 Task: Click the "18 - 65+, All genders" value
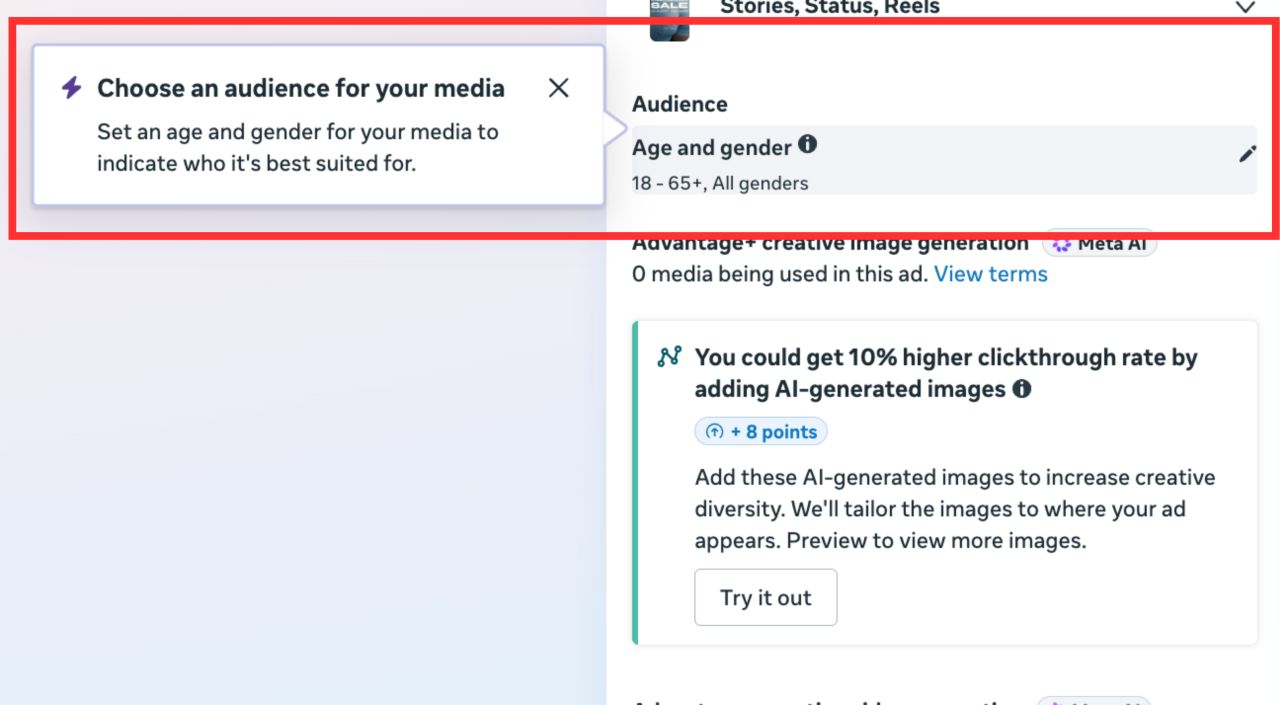coord(720,183)
